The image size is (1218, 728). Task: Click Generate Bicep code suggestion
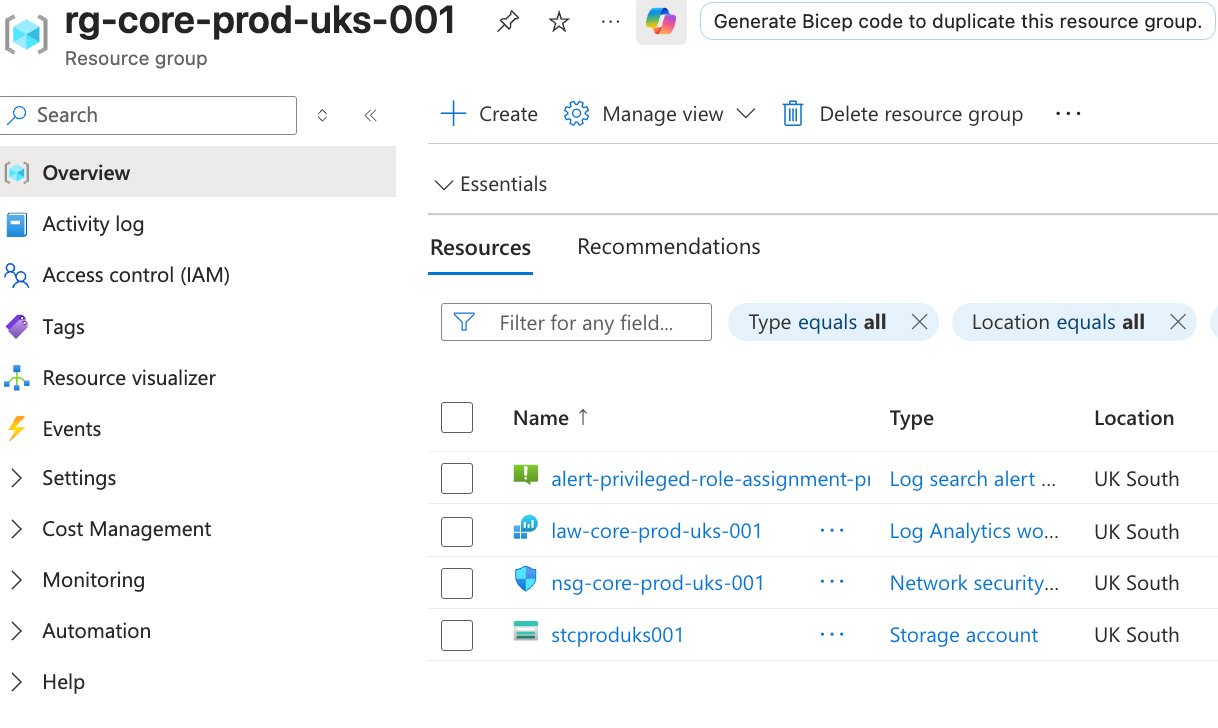tap(958, 22)
